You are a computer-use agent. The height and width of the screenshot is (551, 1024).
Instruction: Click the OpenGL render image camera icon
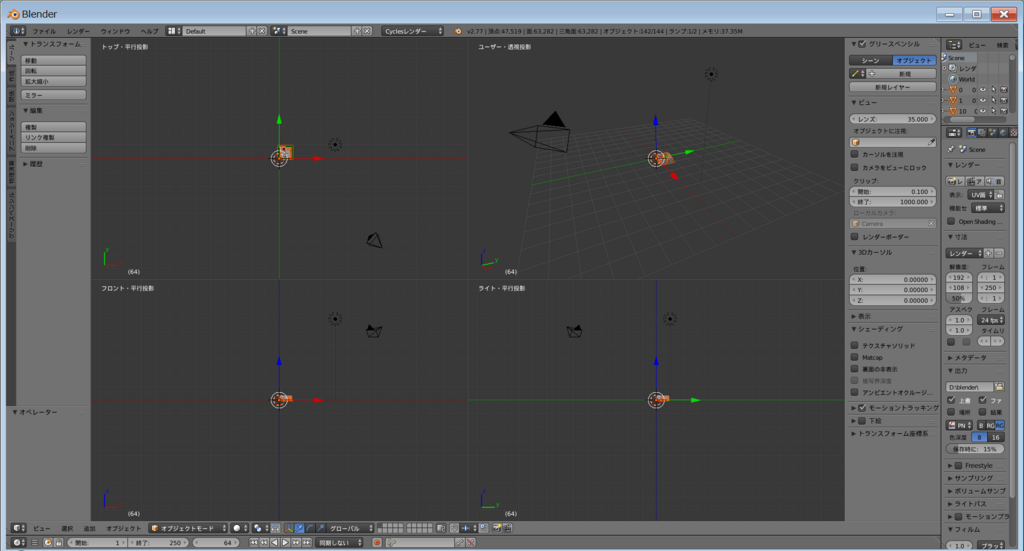[x=496, y=528]
